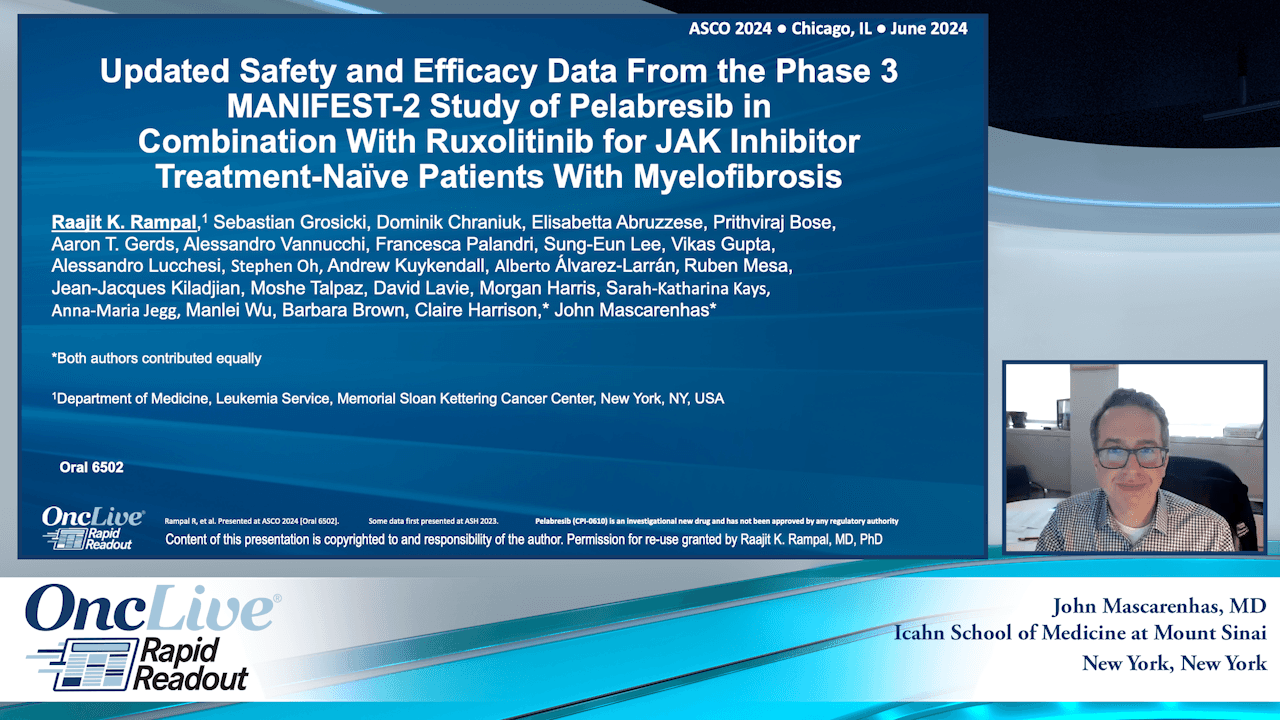
Task: Click author name 'Alessandro Lucchesi'
Action: (137, 266)
